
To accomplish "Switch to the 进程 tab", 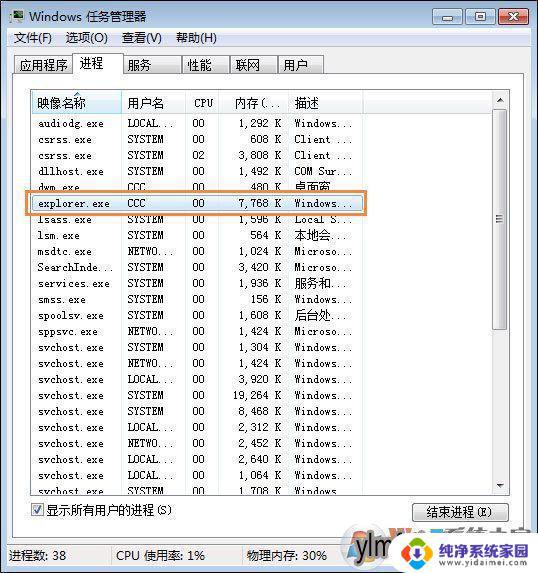I will pyautogui.click(x=98, y=64).
